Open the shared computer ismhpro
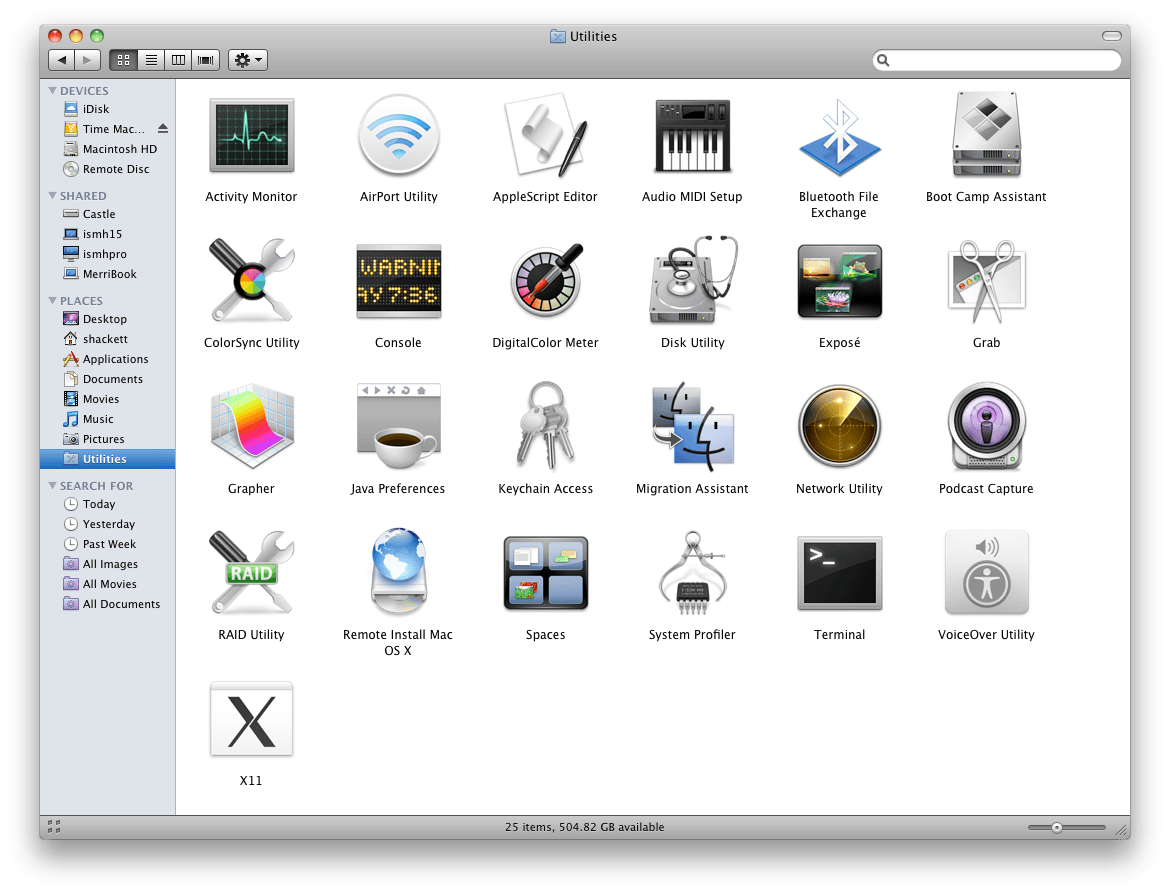 (x=107, y=254)
